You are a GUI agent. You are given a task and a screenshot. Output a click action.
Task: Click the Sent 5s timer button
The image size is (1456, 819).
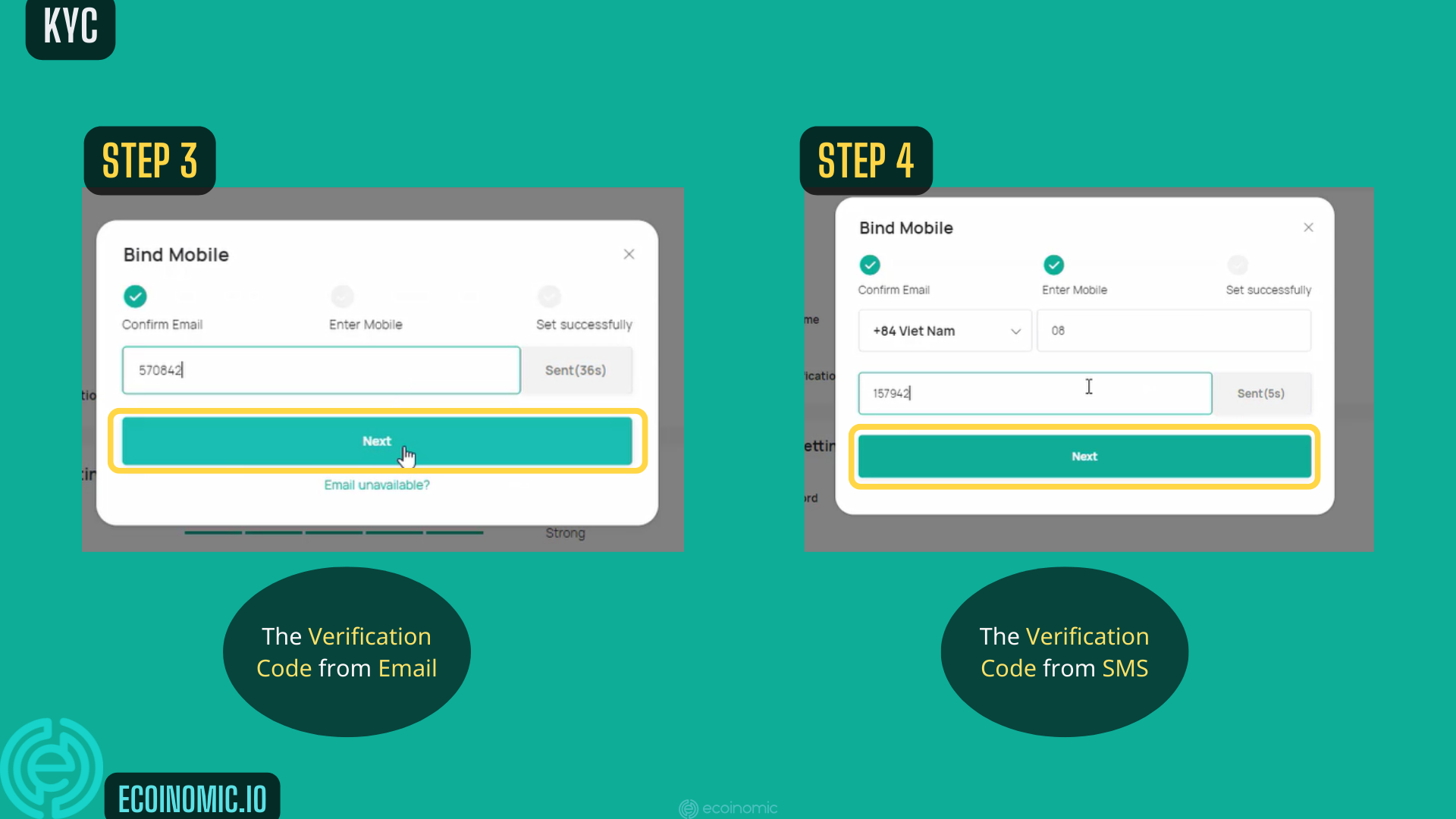point(1263,393)
